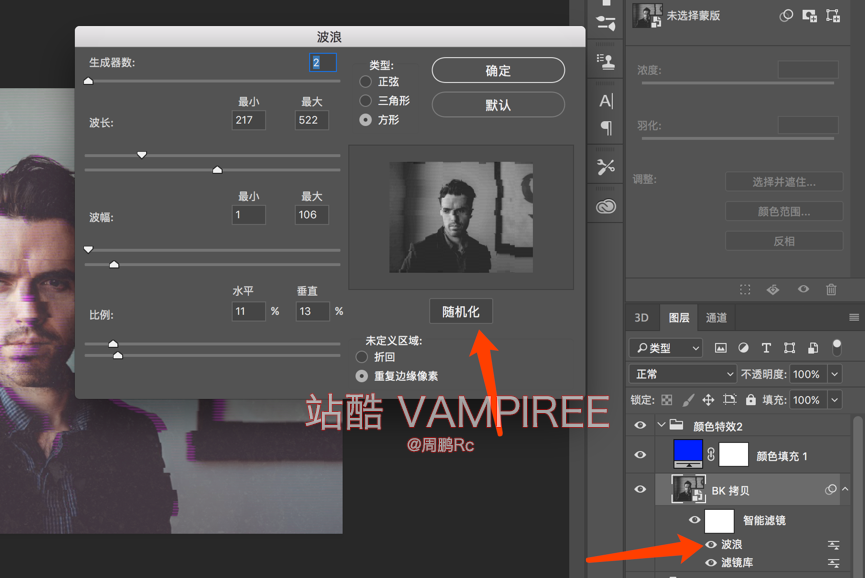Filter layers by type (T) icon
This screenshot has height=578, width=865.
coord(766,348)
